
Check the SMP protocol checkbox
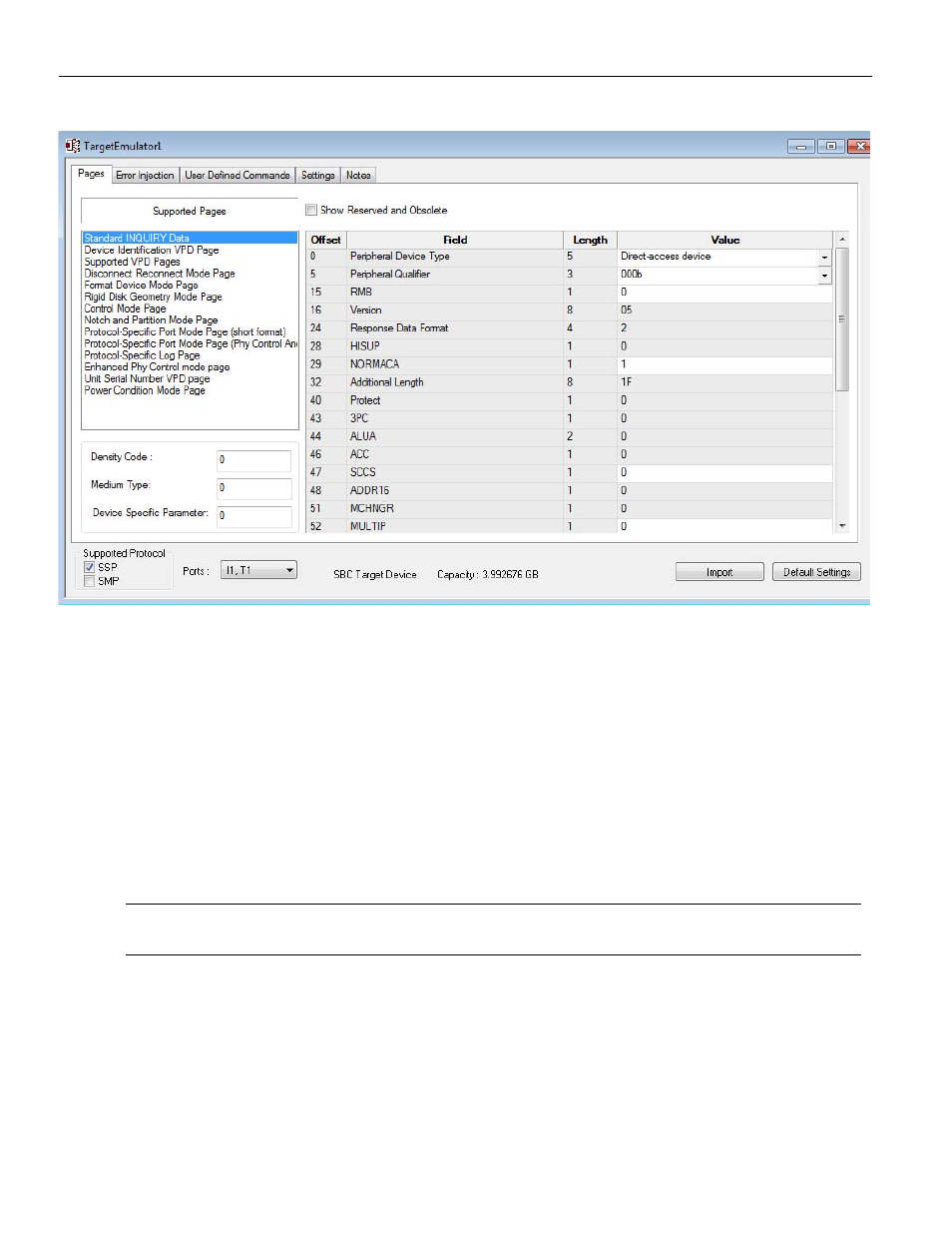[x=90, y=581]
